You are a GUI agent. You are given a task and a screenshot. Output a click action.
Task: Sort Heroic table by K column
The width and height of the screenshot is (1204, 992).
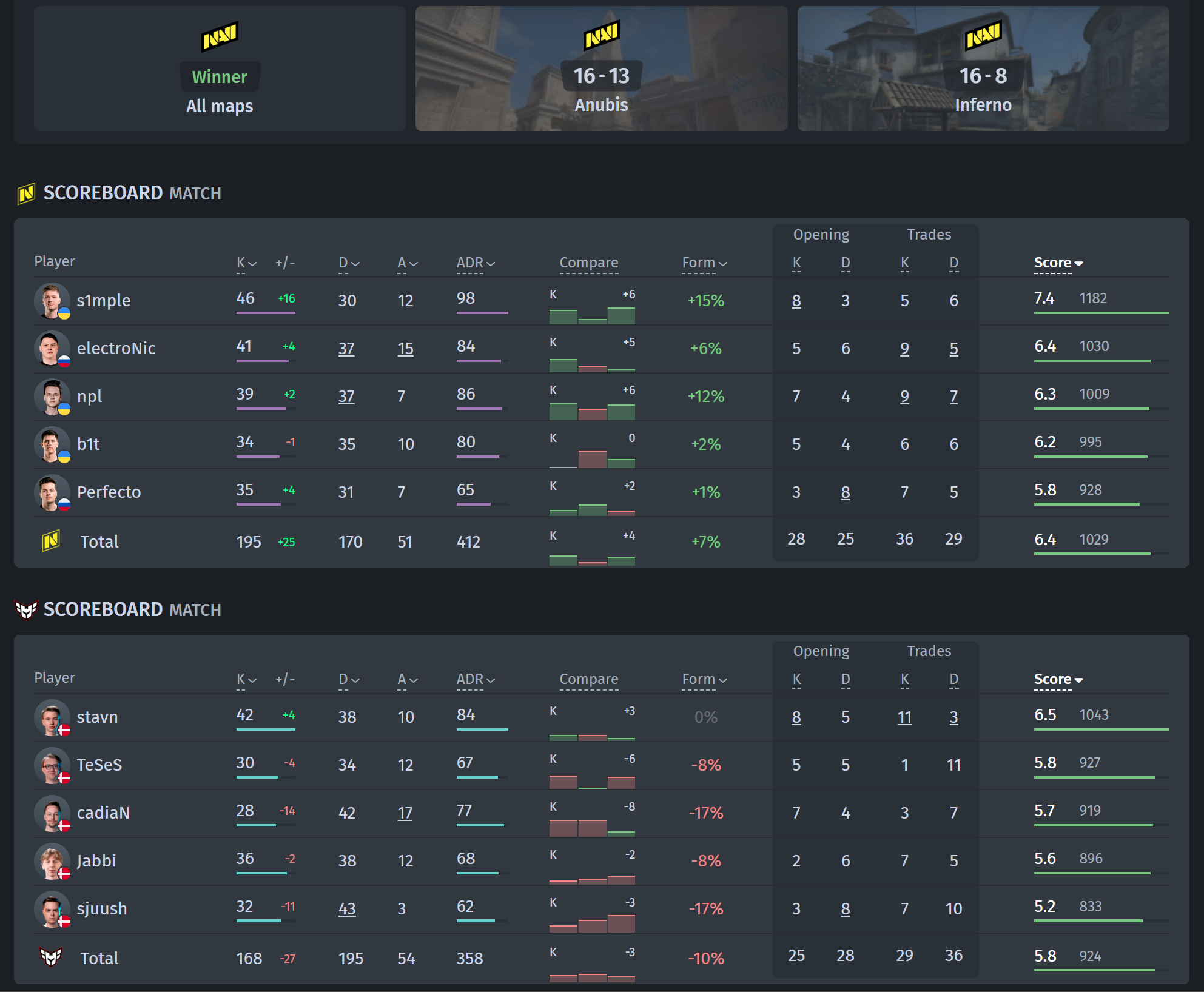(x=247, y=680)
